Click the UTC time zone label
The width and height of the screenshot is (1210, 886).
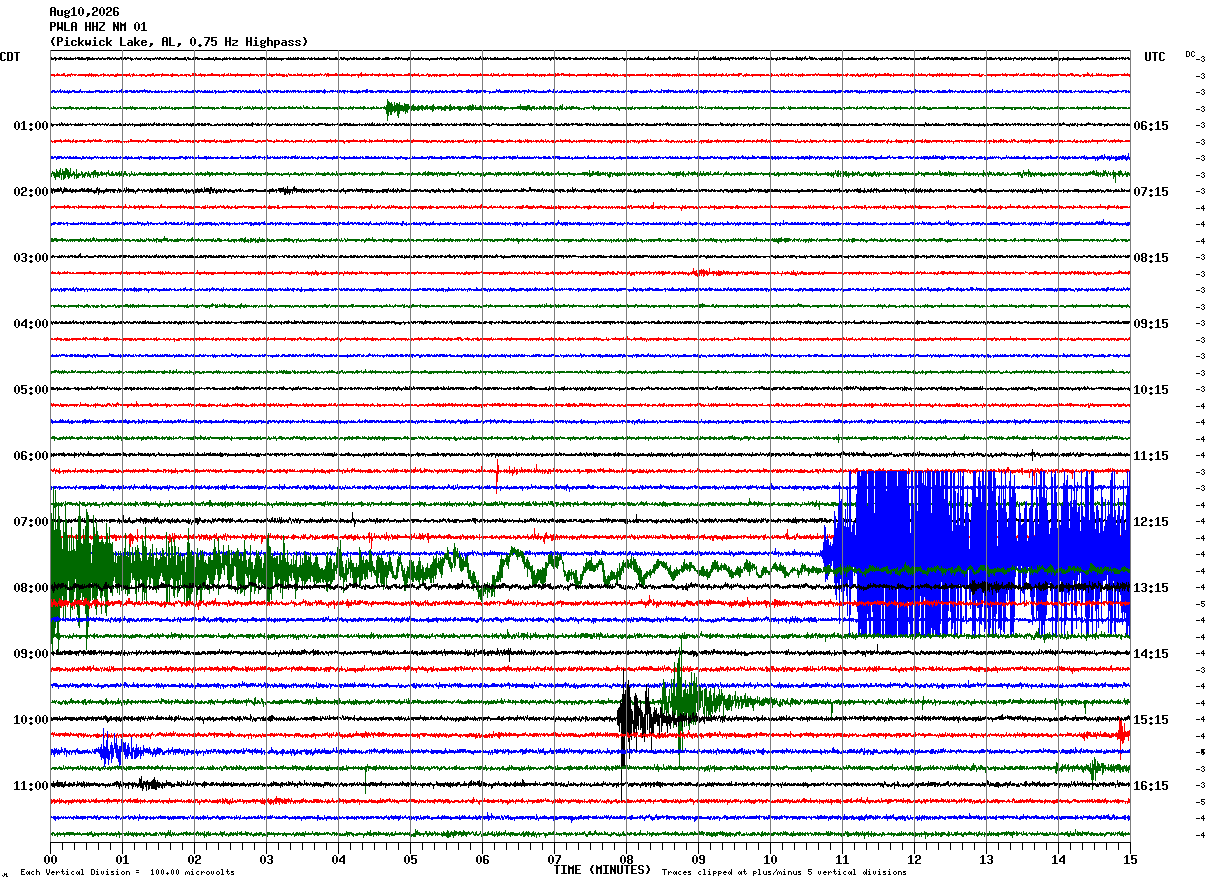(1155, 57)
